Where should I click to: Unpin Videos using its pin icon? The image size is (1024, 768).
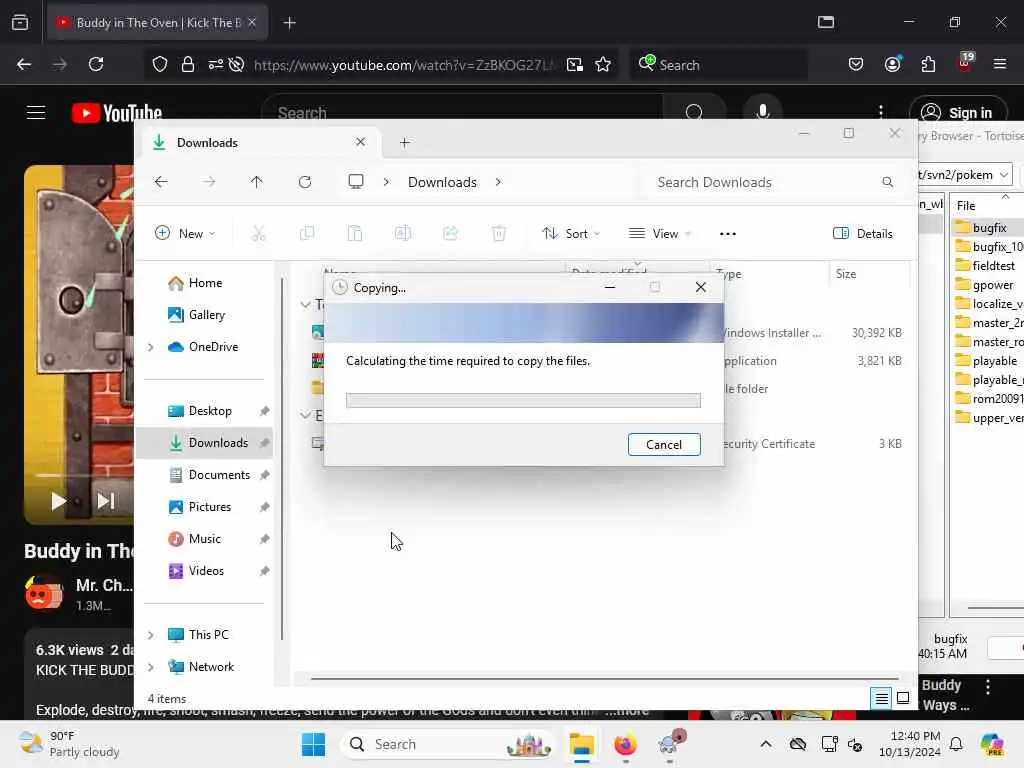point(264,571)
